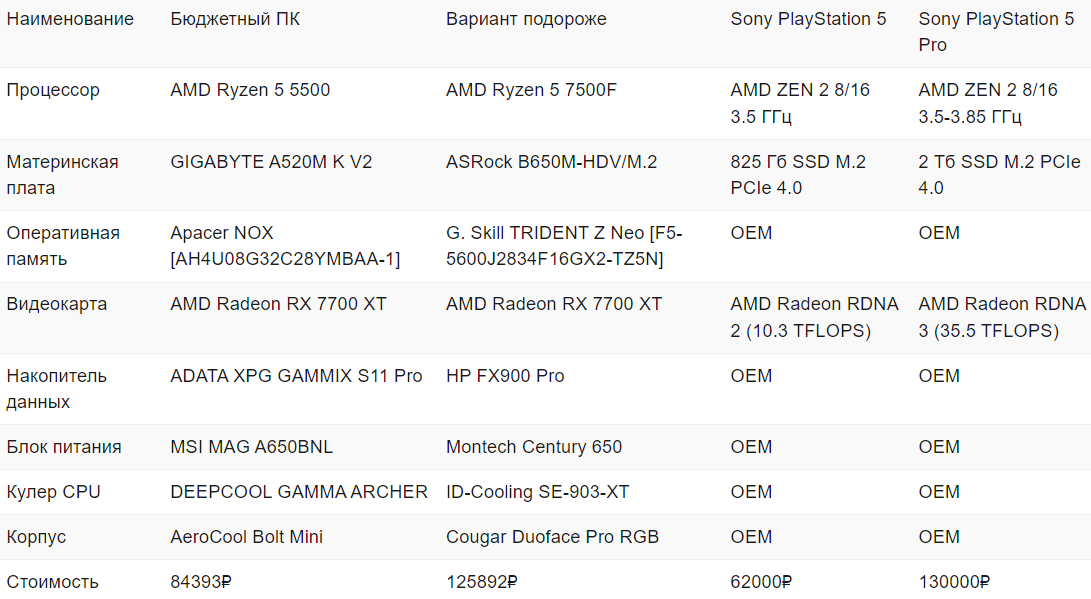Click the 'Наименование' header cell

[x=70, y=20]
